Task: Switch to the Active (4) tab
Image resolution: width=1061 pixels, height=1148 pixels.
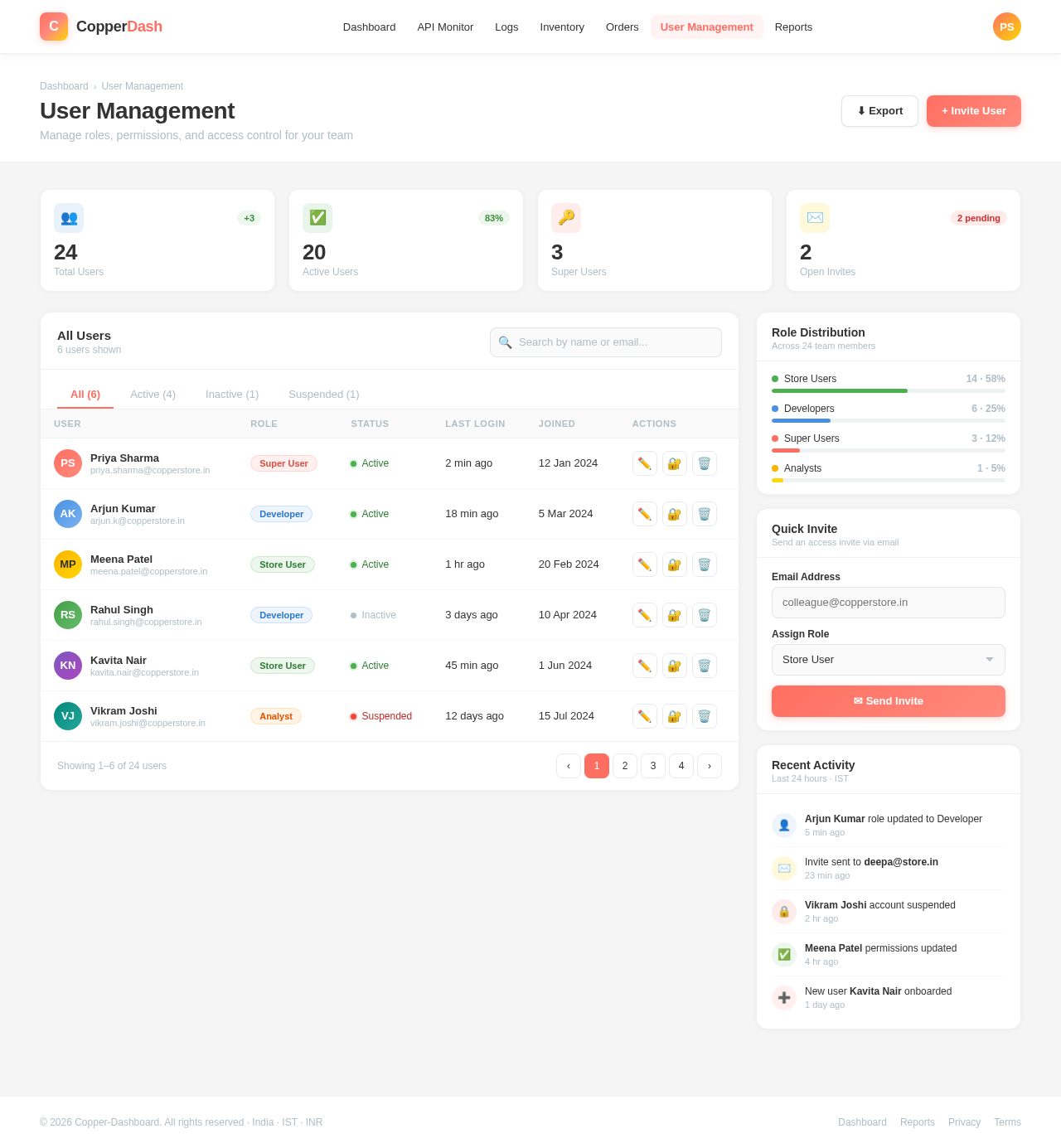Action: 153,394
